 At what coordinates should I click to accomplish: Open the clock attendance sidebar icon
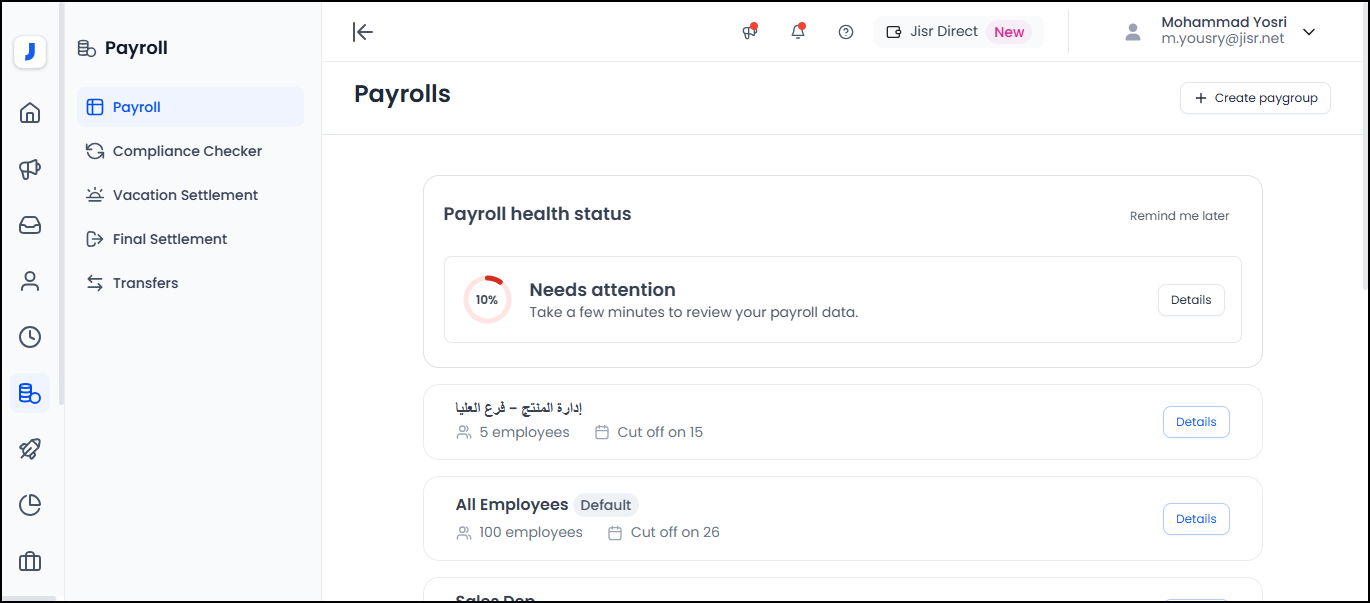pyautogui.click(x=30, y=337)
